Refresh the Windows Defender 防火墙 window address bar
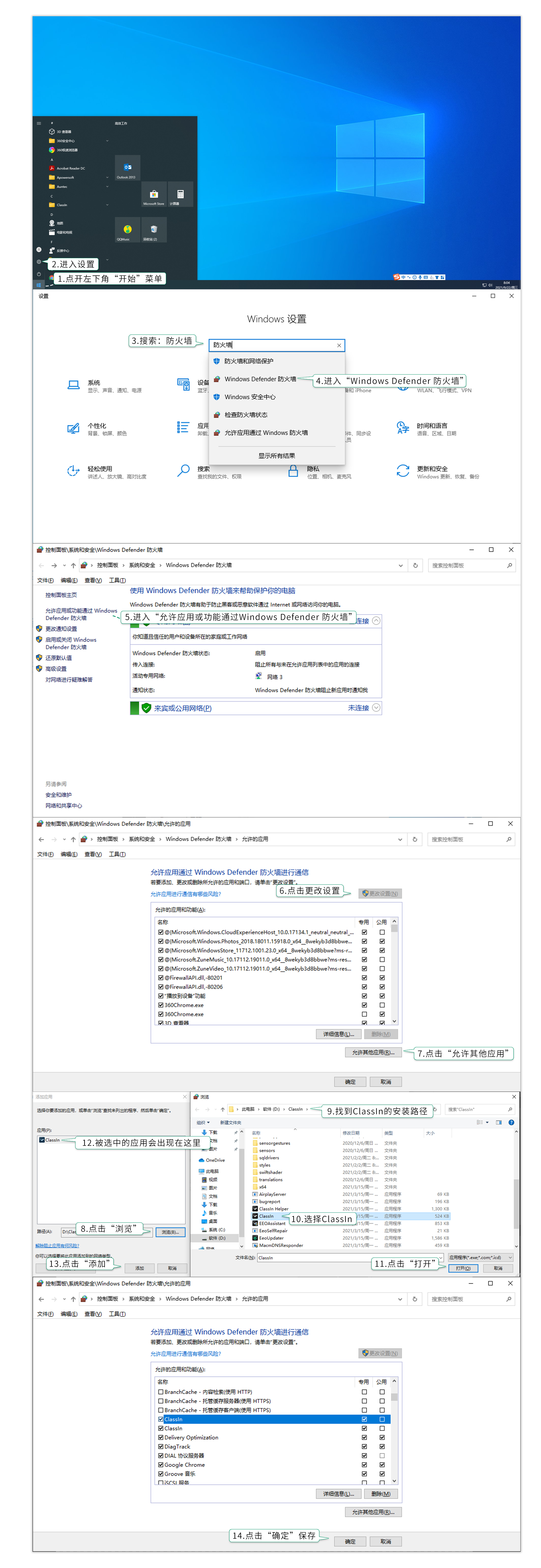This screenshot has height=1568, width=541. click(416, 565)
